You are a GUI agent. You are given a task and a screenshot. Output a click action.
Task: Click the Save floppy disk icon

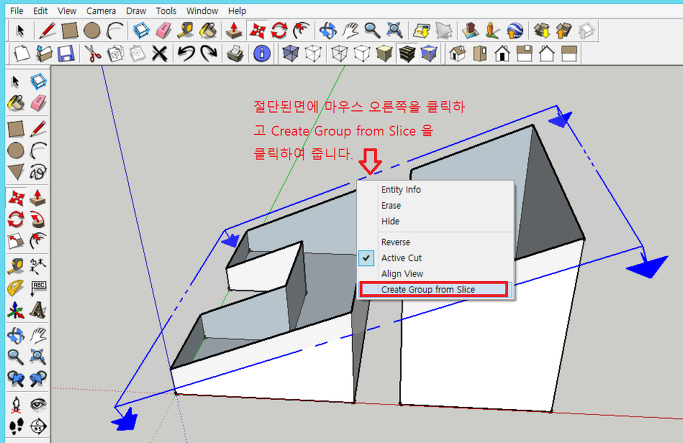66,54
